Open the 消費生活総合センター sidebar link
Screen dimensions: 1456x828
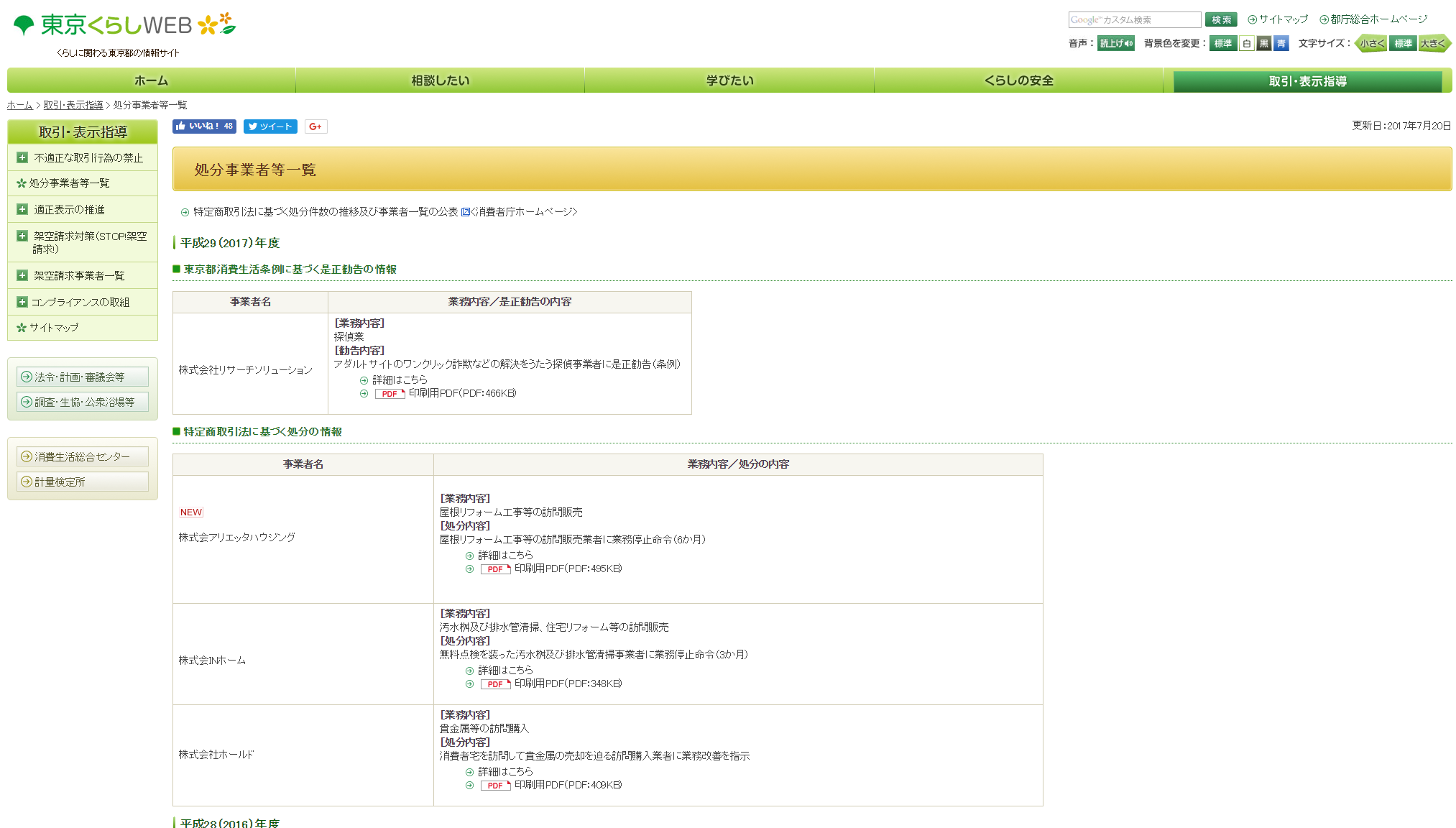[x=82, y=456]
